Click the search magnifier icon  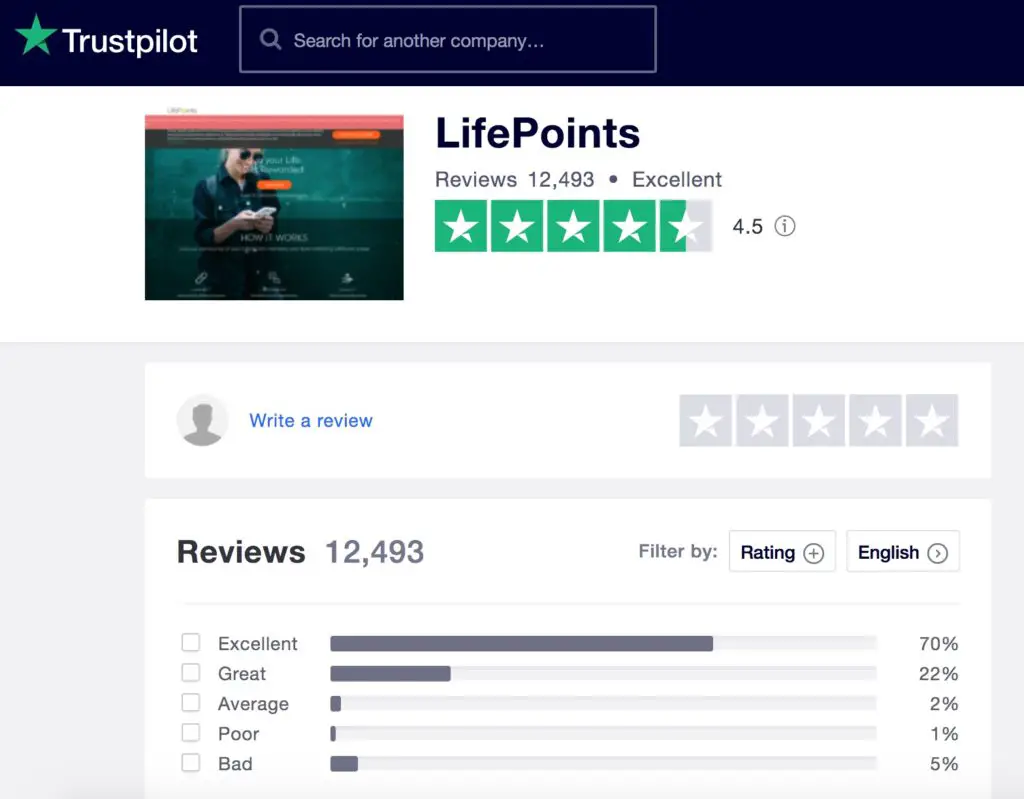click(270, 40)
